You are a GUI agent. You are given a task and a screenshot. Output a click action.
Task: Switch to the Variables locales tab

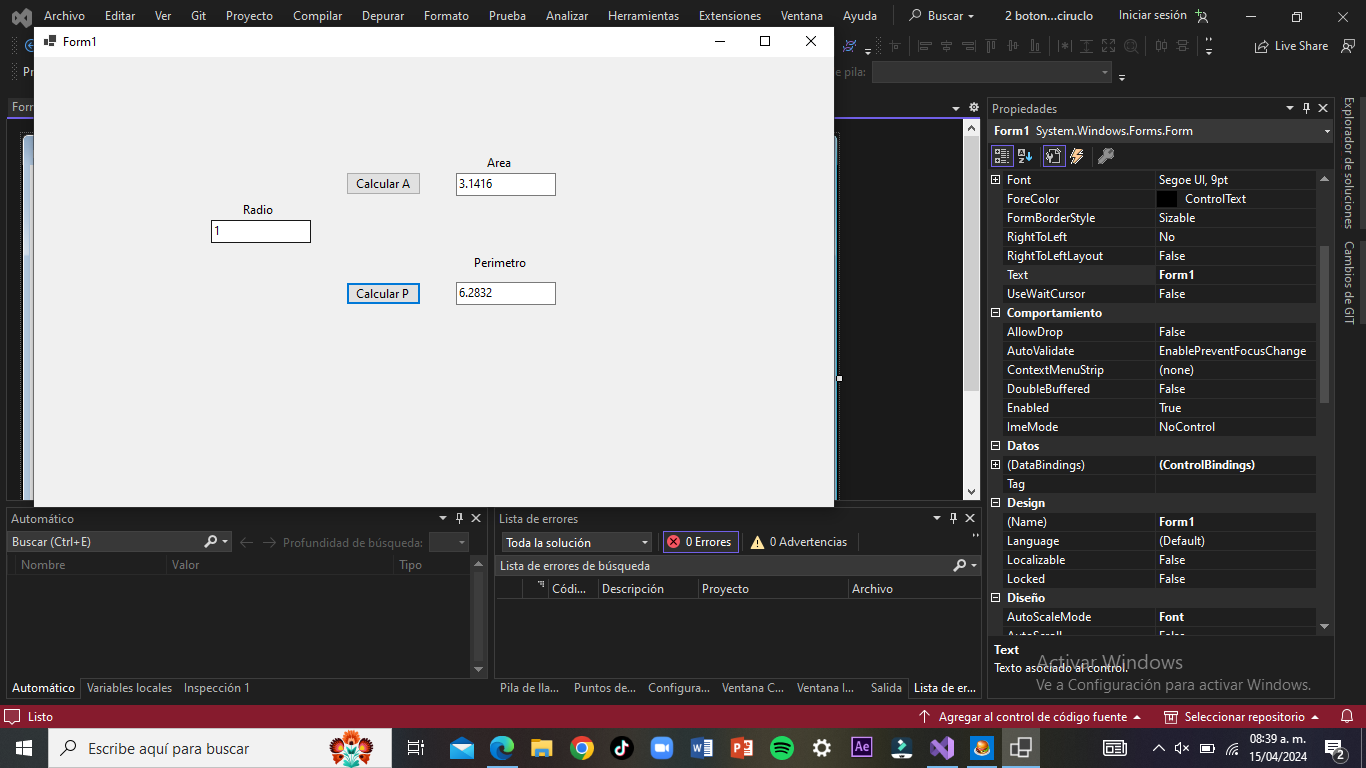129,688
